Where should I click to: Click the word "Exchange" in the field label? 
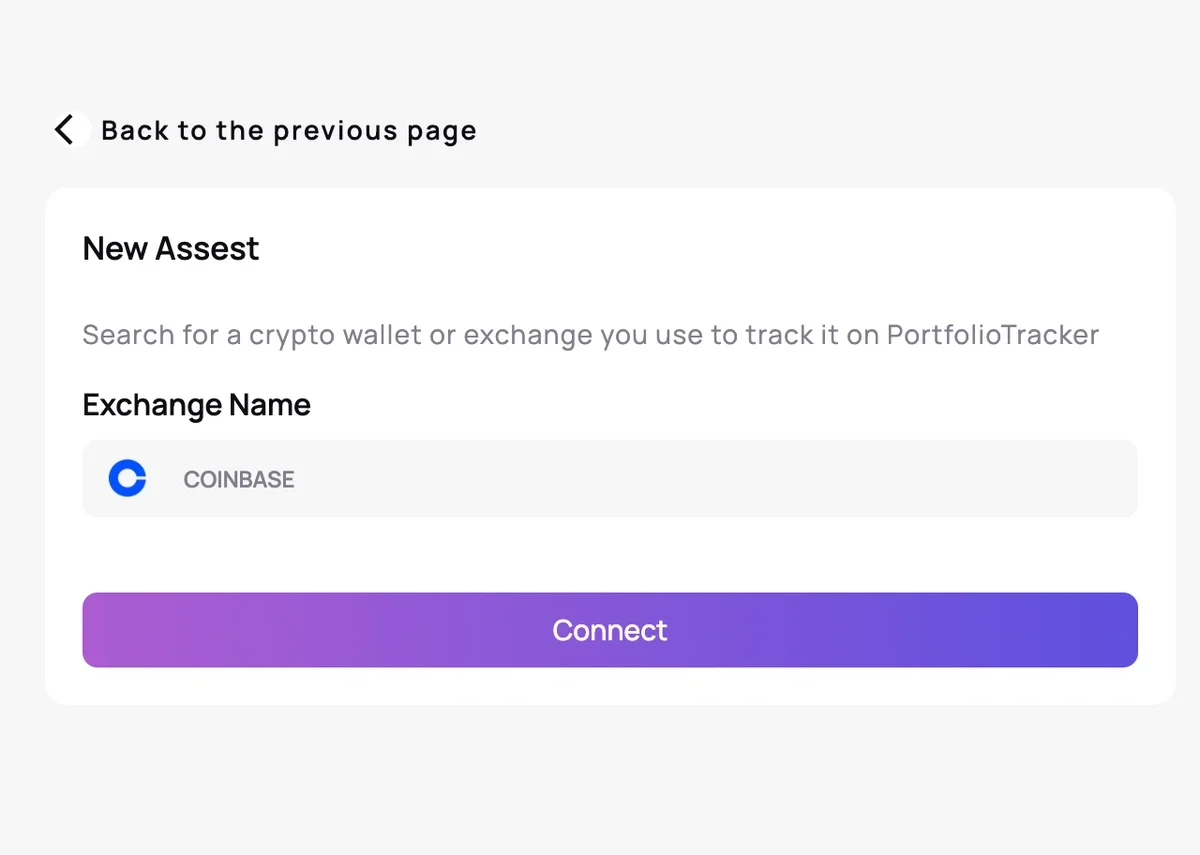click(x=152, y=405)
